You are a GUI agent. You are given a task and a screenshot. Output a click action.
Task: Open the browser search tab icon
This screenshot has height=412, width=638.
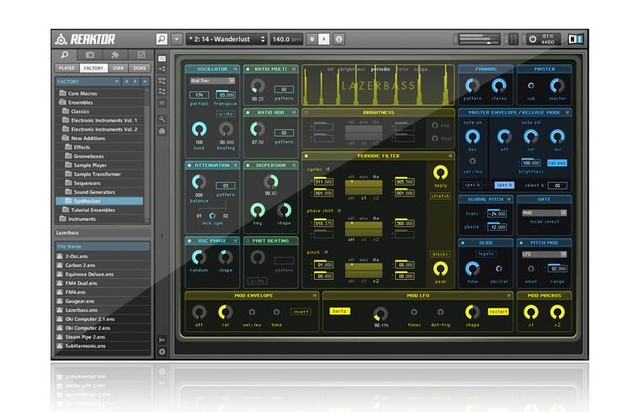click(64, 55)
